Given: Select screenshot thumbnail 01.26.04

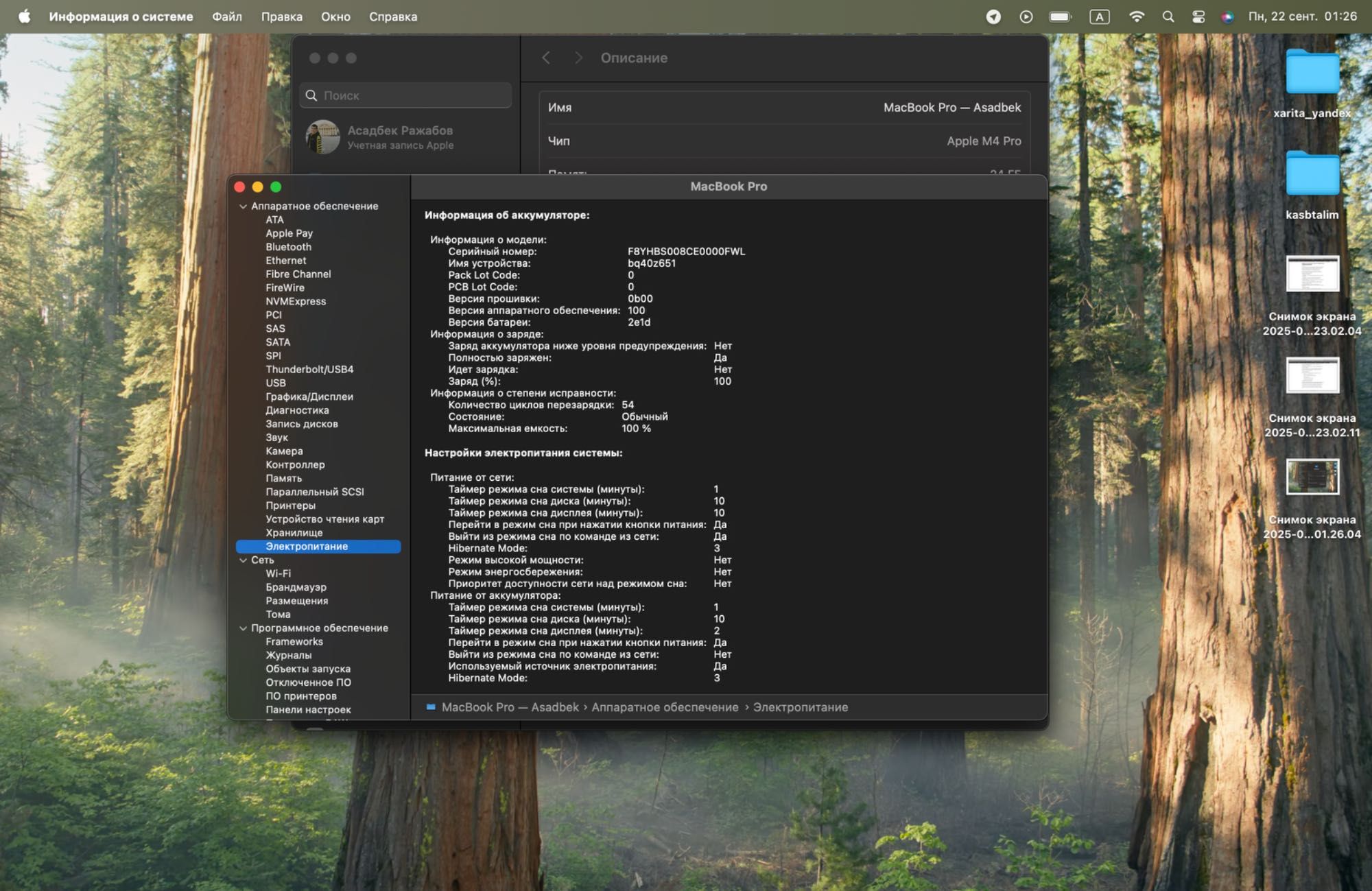Looking at the screenshot, I should pyautogui.click(x=1312, y=477).
